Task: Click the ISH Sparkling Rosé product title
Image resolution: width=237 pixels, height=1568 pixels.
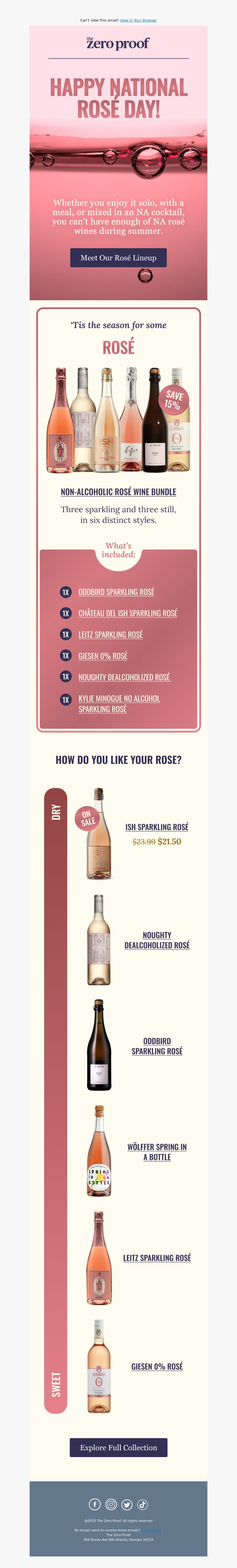Action: coord(157,827)
